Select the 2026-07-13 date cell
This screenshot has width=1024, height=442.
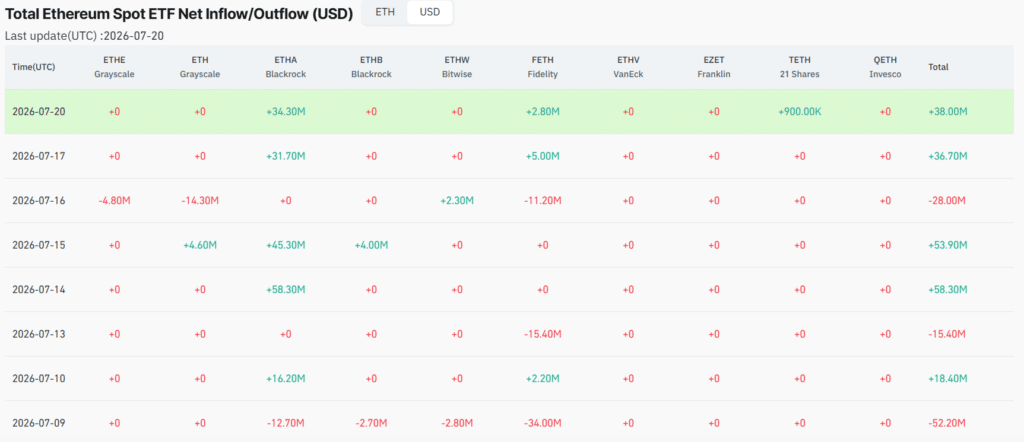coord(37,334)
